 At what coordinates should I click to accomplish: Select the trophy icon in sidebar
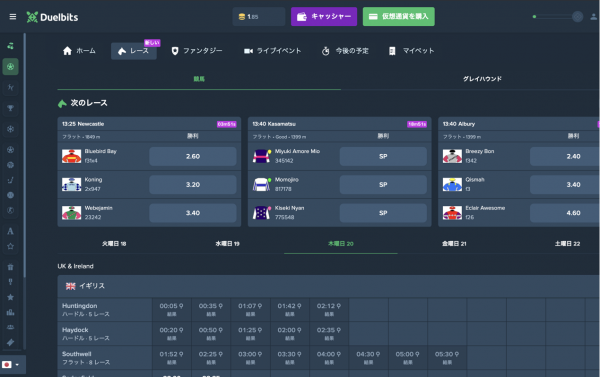pyautogui.click(x=10, y=108)
